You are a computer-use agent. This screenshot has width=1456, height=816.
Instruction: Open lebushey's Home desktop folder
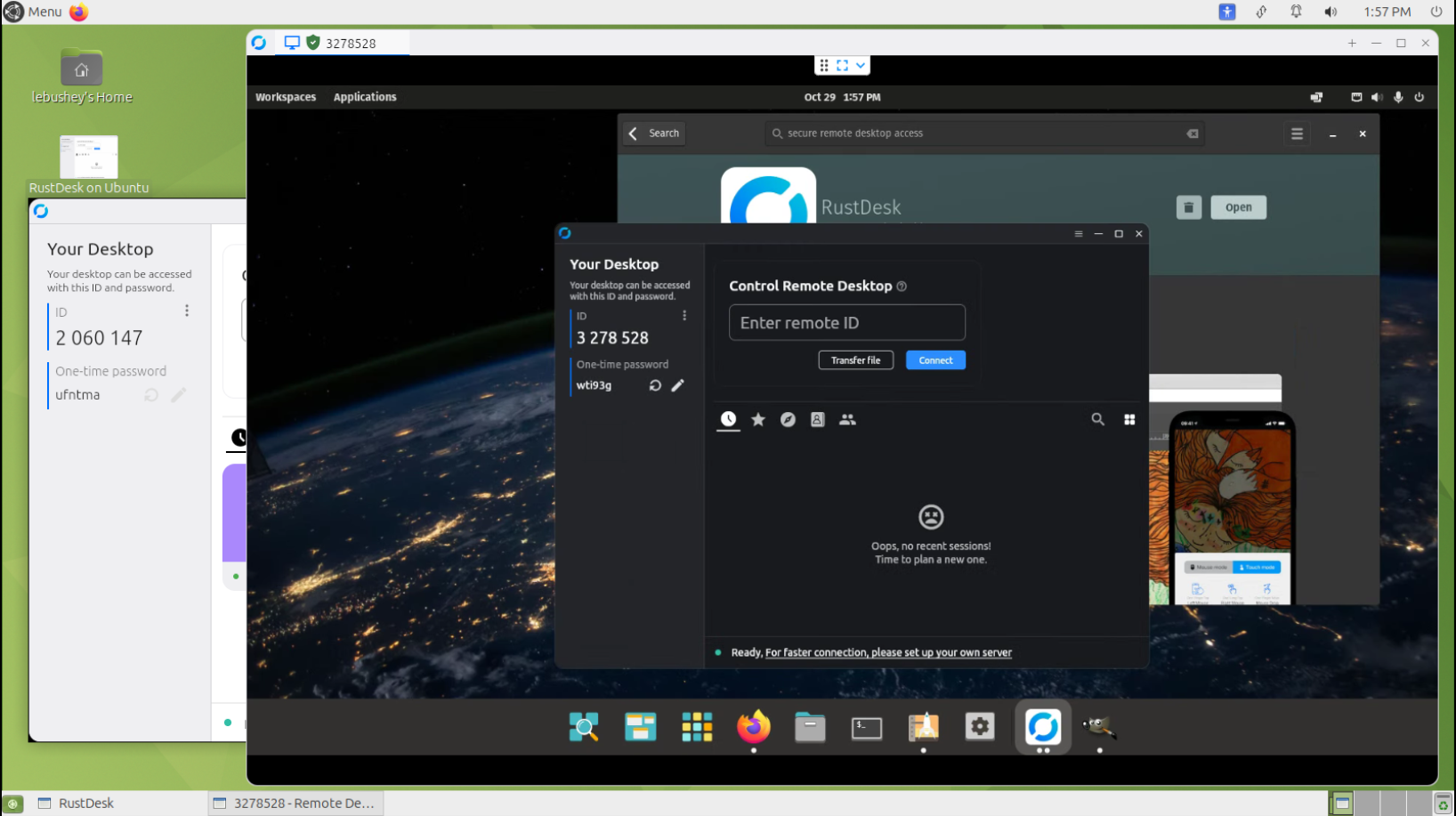tap(82, 77)
